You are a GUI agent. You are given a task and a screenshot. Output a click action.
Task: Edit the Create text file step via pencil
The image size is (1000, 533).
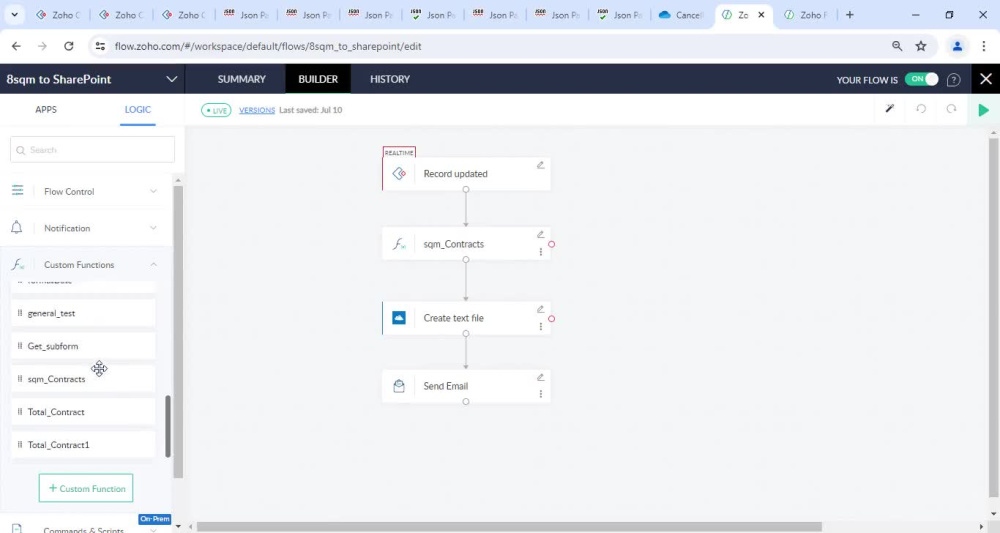[x=540, y=309]
